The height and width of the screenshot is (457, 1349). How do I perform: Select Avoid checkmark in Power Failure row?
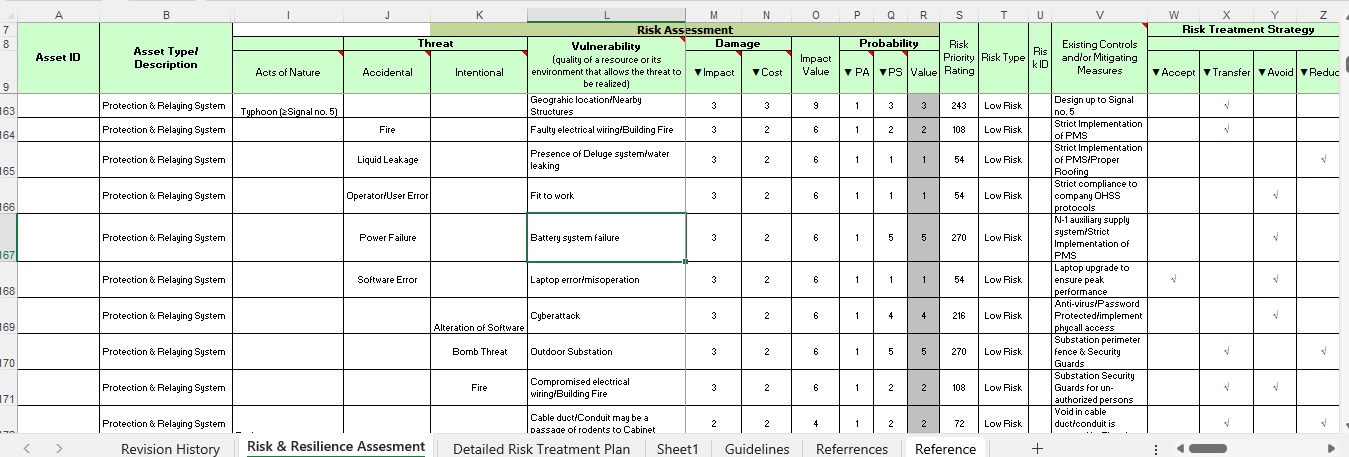click(1275, 238)
